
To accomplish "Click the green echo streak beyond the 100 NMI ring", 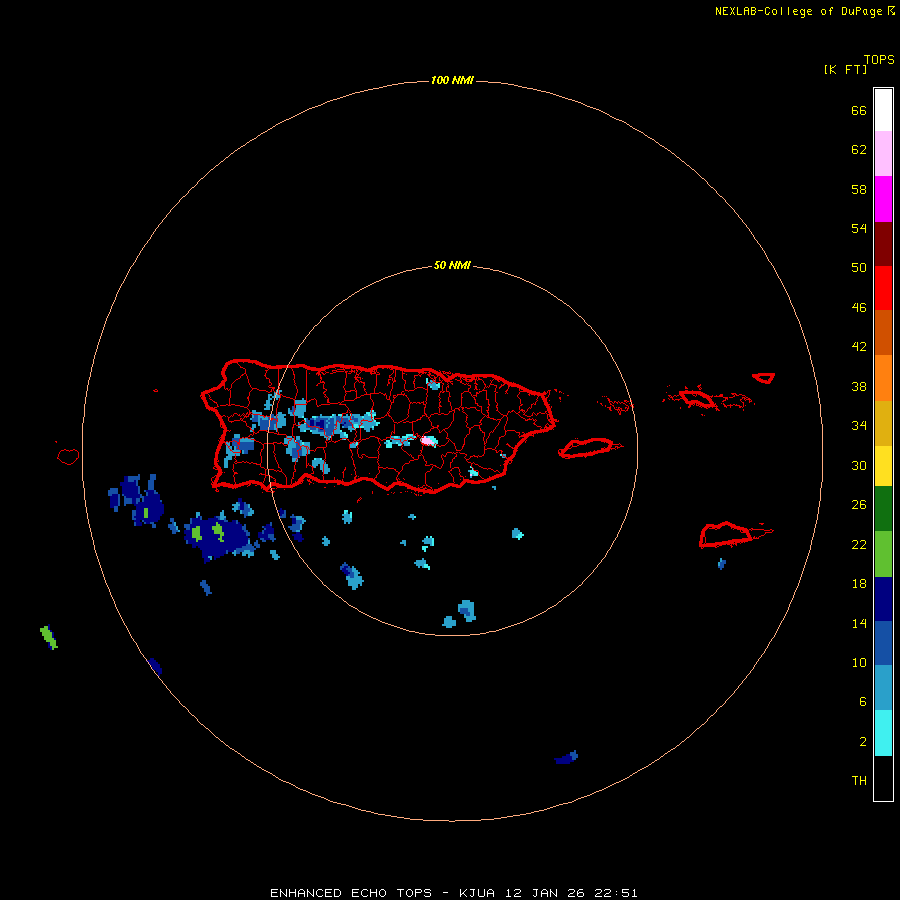I will click(x=49, y=637).
